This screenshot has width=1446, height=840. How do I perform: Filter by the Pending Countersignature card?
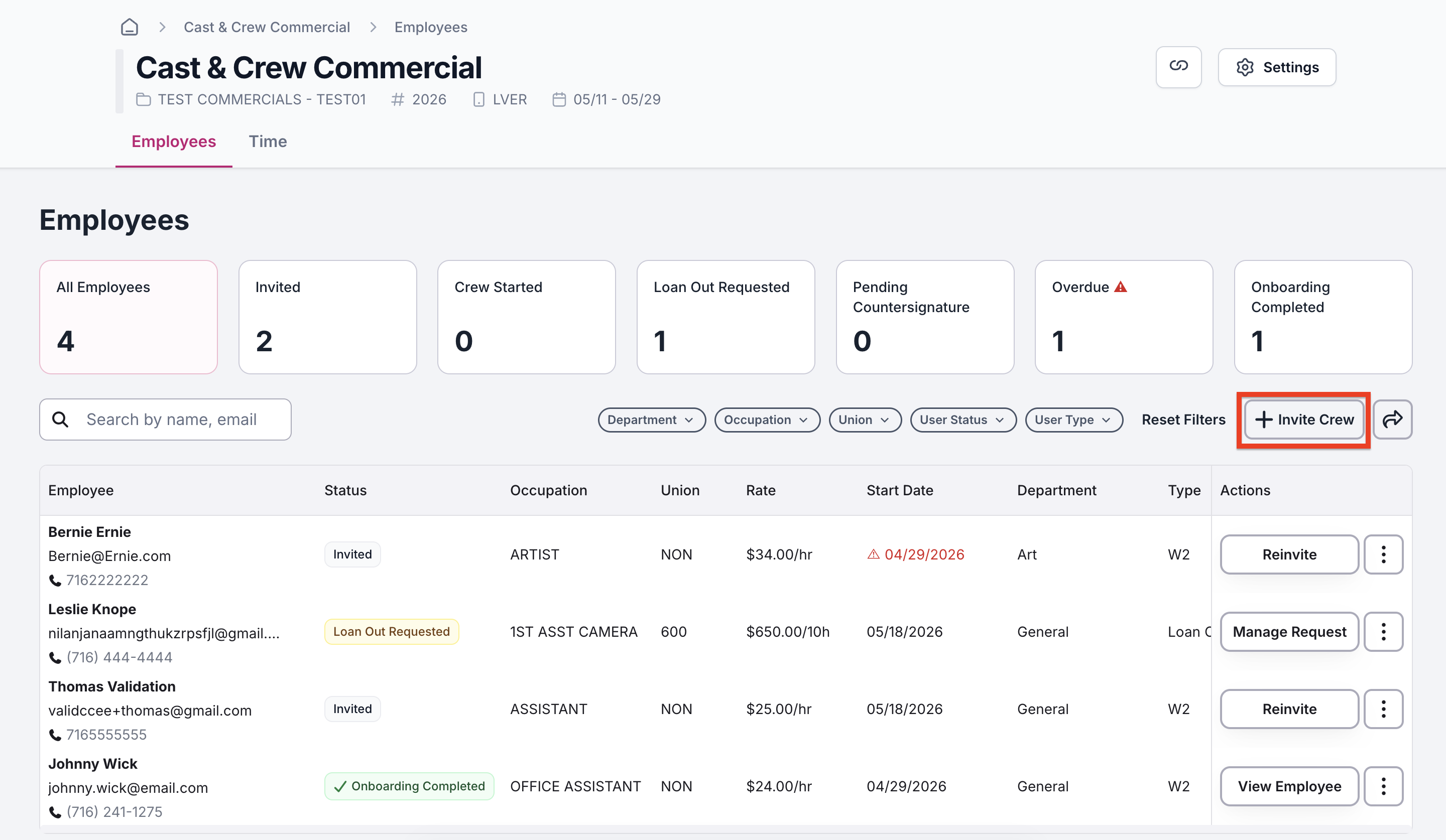tap(925, 317)
